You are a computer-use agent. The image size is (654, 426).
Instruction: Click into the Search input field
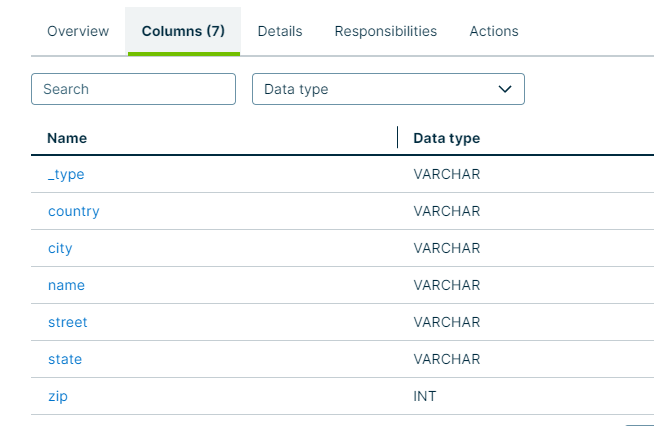click(x=133, y=89)
